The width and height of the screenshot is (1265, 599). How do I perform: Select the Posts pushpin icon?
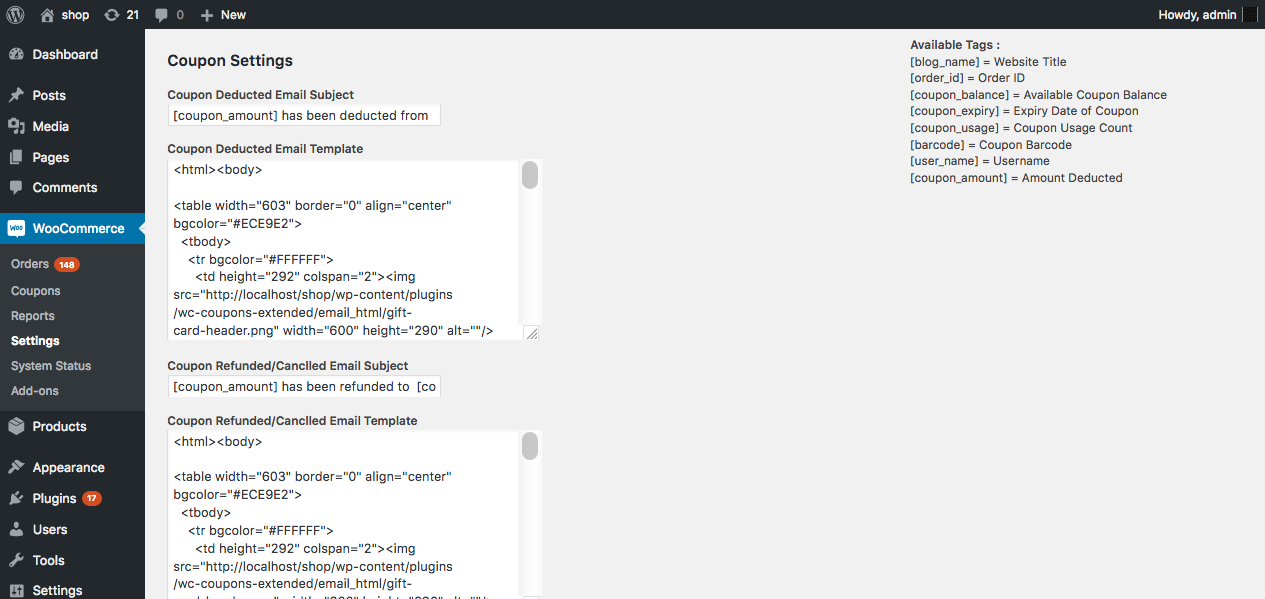click(16, 95)
